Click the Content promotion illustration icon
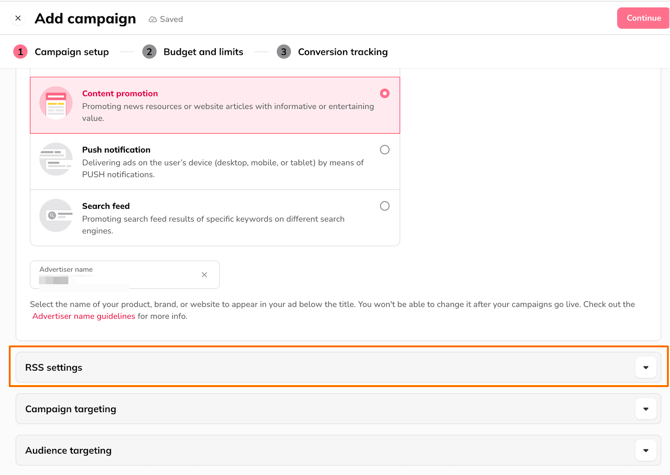This screenshot has height=475, width=670. pyautogui.click(x=56, y=103)
